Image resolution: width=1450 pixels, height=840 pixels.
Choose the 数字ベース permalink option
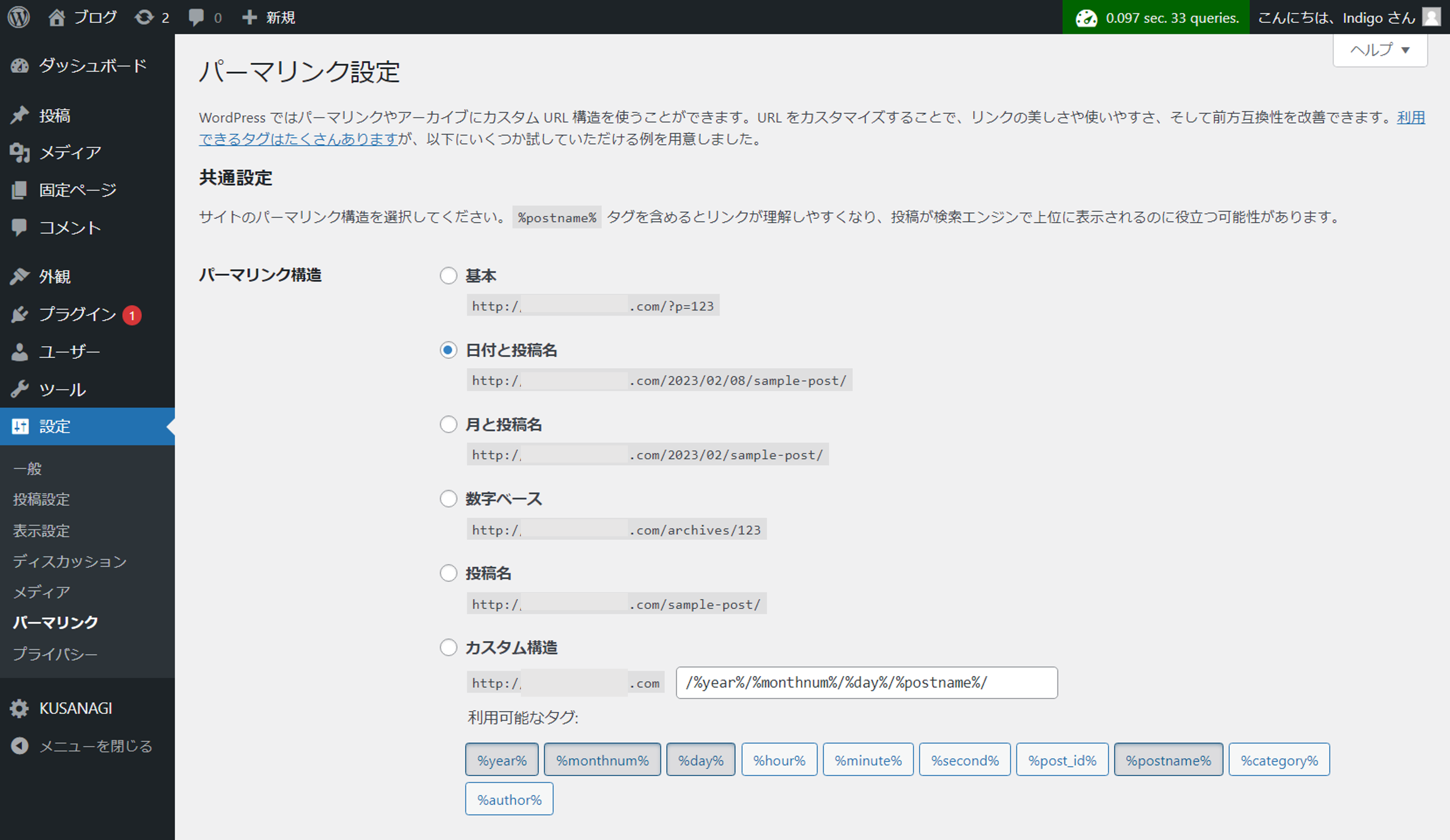[448, 499]
